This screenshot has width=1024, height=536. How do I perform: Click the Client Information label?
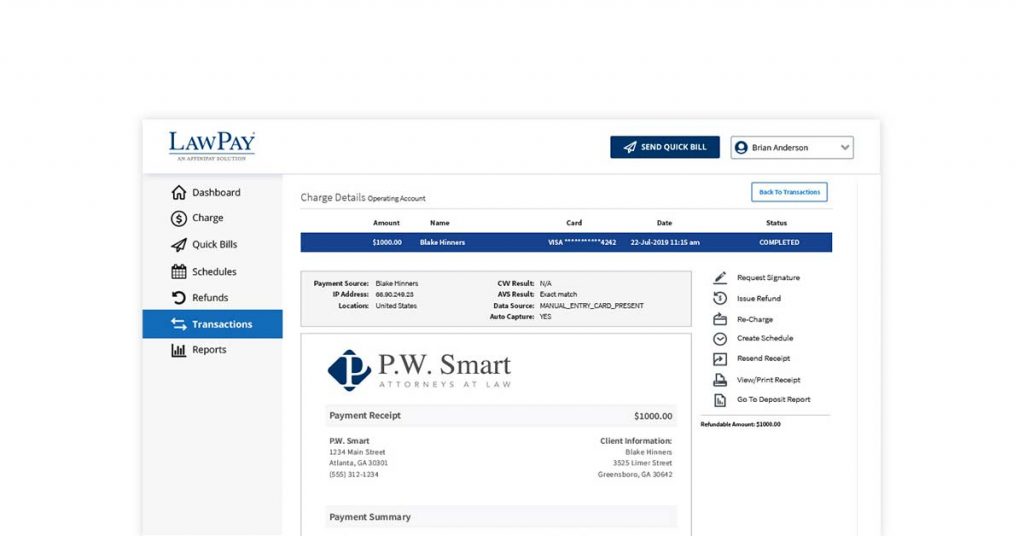tap(636, 441)
